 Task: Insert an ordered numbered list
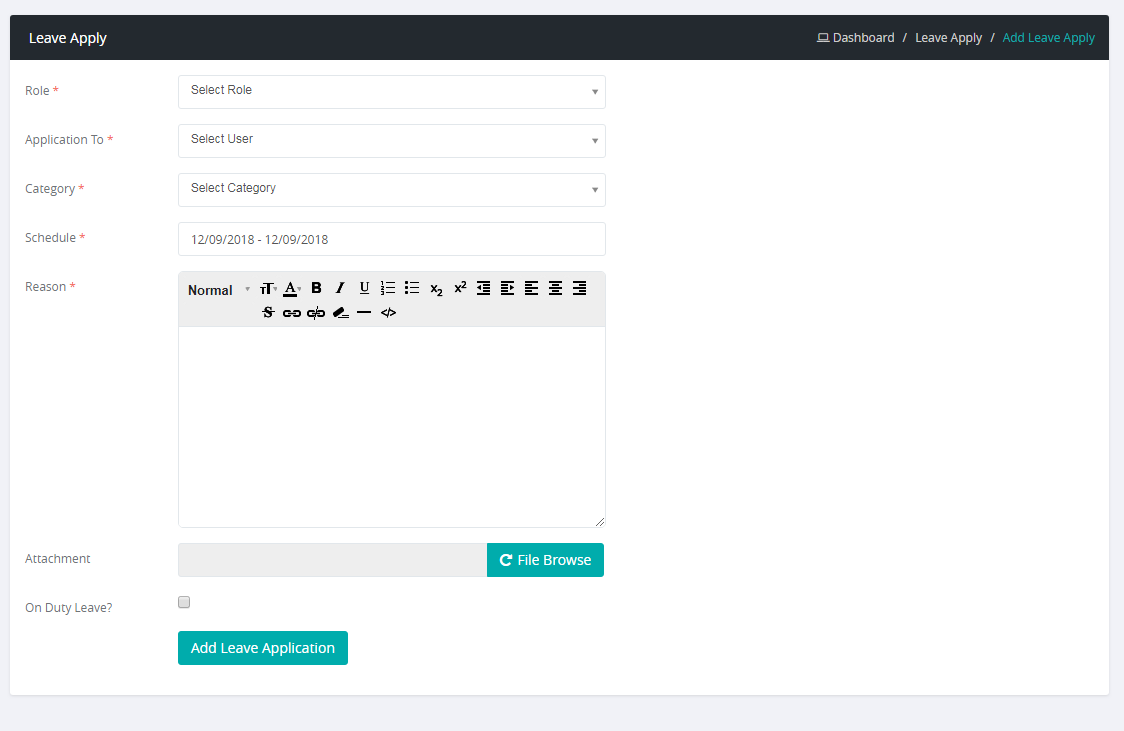click(x=388, y=288)
